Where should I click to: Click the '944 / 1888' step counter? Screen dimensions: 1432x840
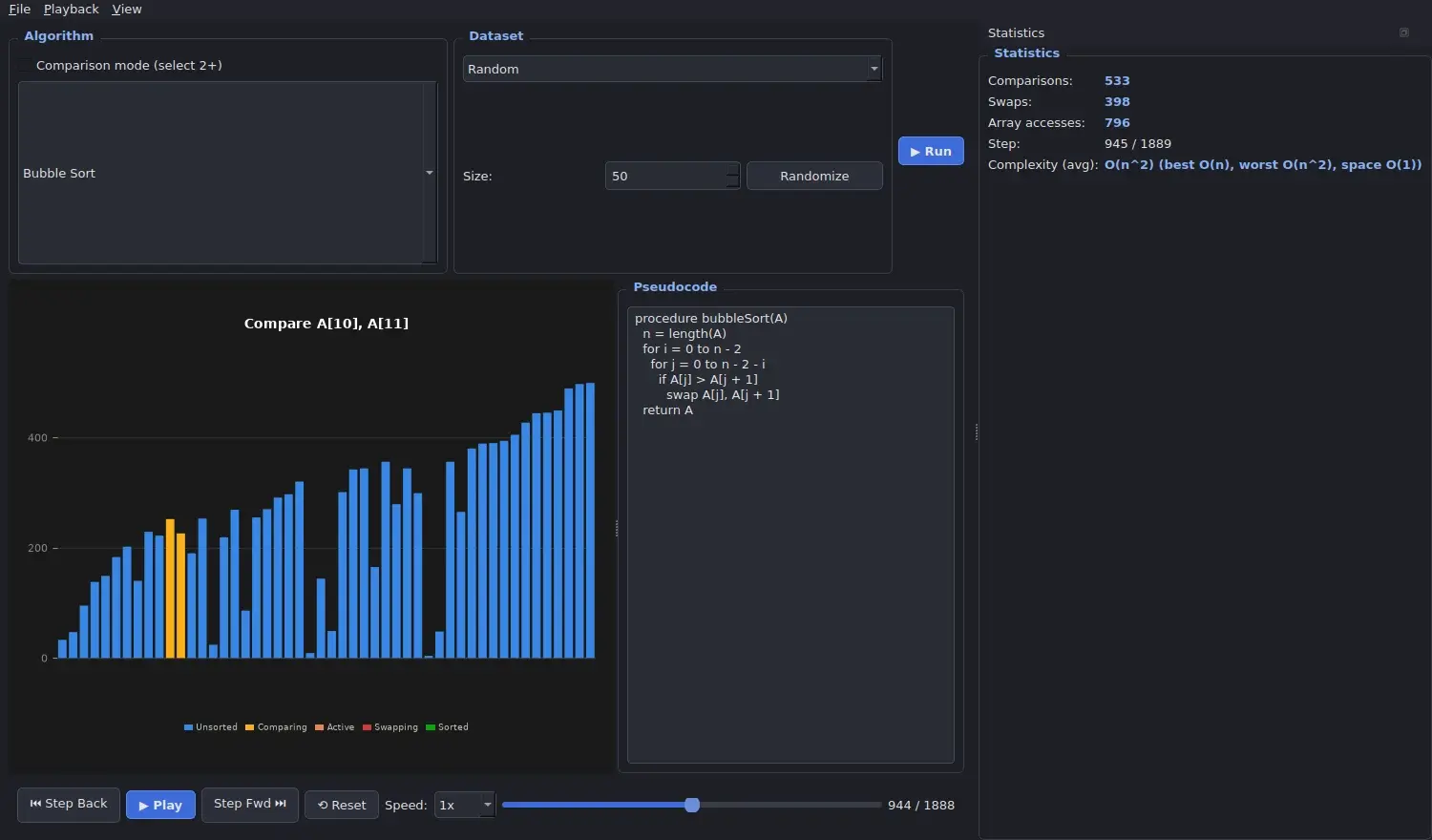pyautogui.click(x=921, y=805)
